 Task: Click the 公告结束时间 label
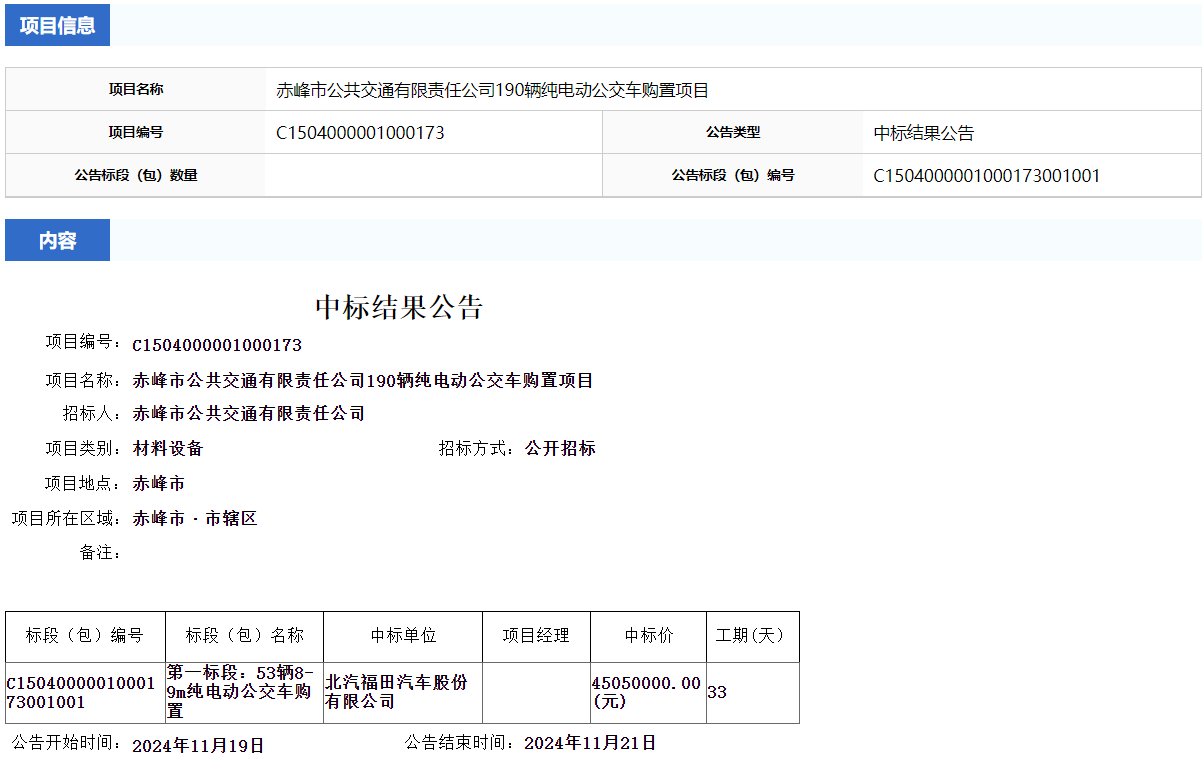point(460,743)
